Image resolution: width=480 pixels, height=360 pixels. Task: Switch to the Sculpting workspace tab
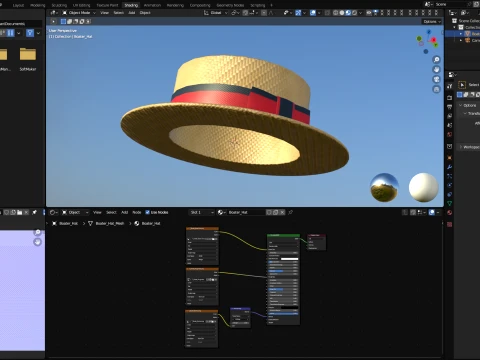59,5
